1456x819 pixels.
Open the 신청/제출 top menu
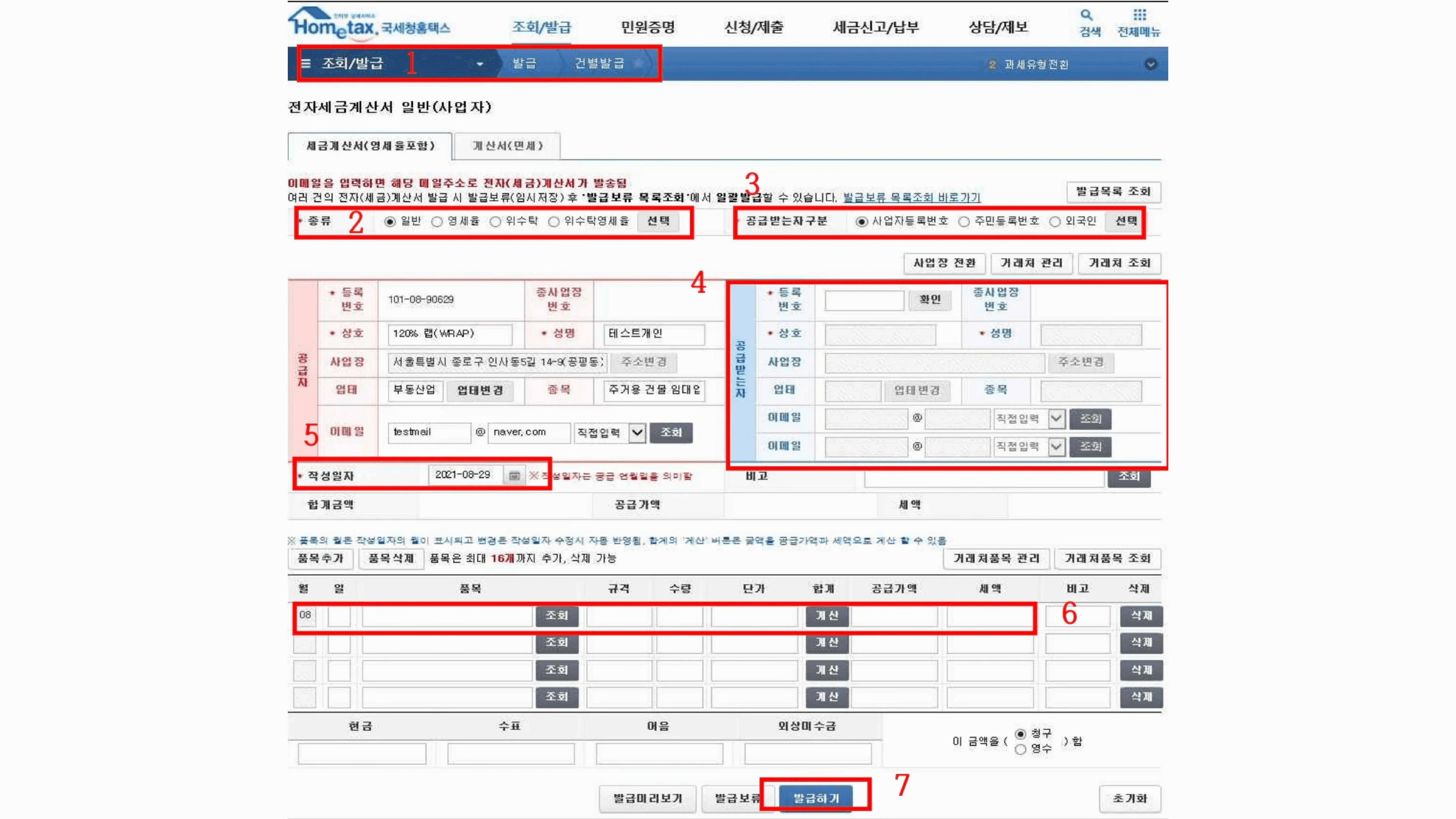tap(754, 27)
